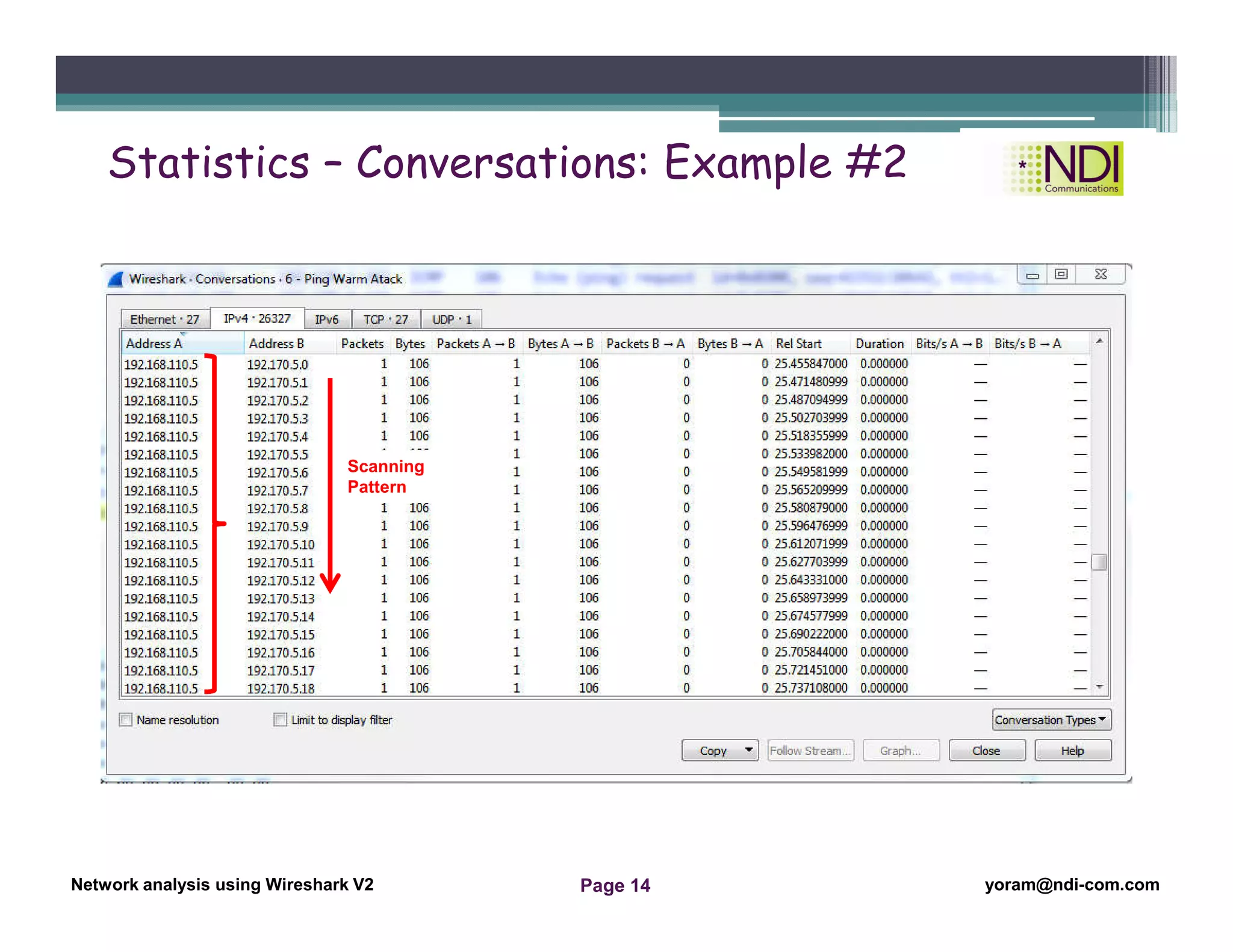Expand the Copy button dropdown arrow

749,750
